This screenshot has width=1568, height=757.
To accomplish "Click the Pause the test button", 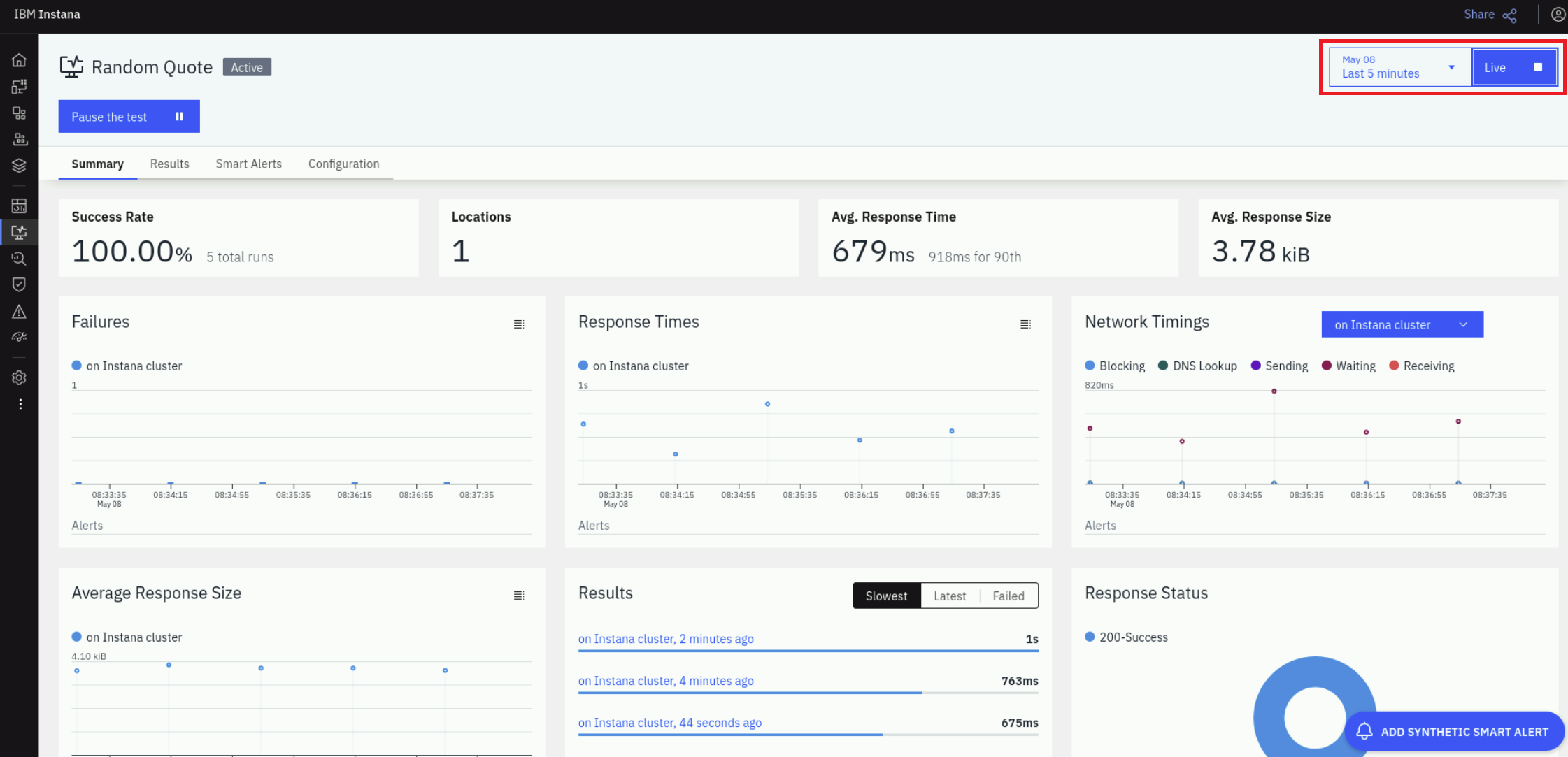I will tap(129, 116).
